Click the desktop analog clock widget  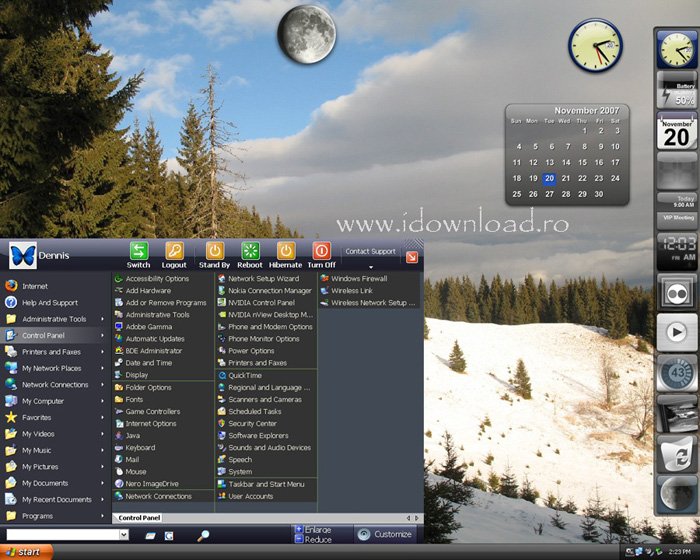point(595,45)
